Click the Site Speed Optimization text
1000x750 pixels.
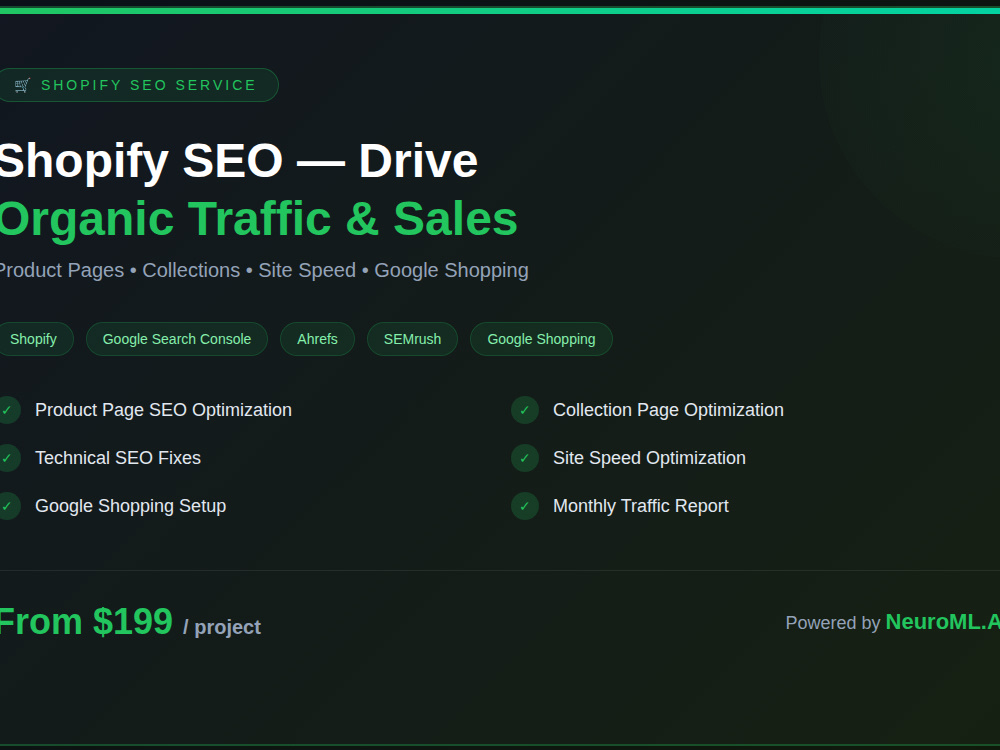pyautogui.click(x=649, y=458)
